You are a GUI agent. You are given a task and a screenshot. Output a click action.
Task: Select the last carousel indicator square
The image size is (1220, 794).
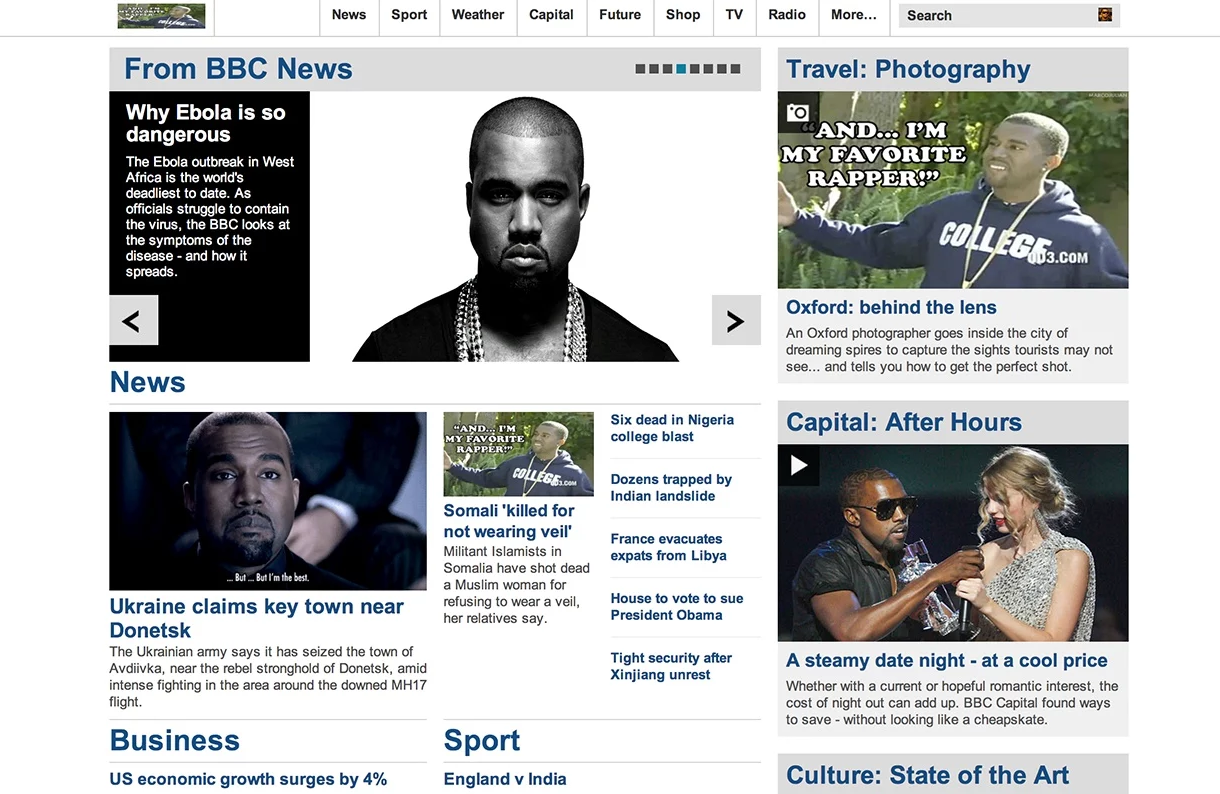coord(735,69)
